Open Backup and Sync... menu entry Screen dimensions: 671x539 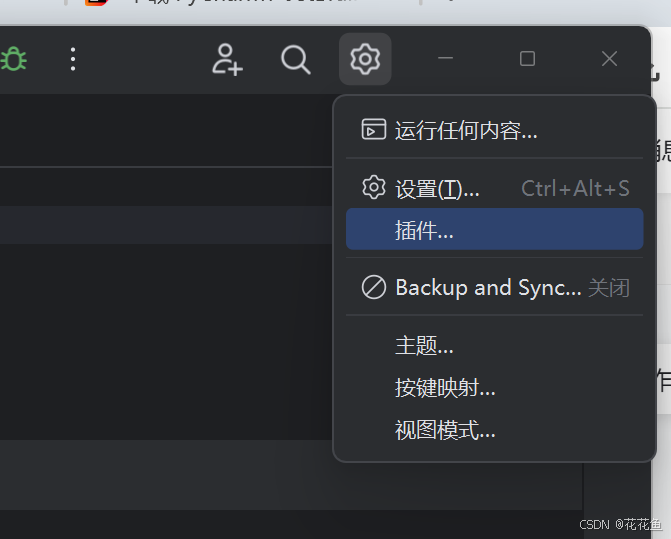pyautogui.click(x=494, y=287)
